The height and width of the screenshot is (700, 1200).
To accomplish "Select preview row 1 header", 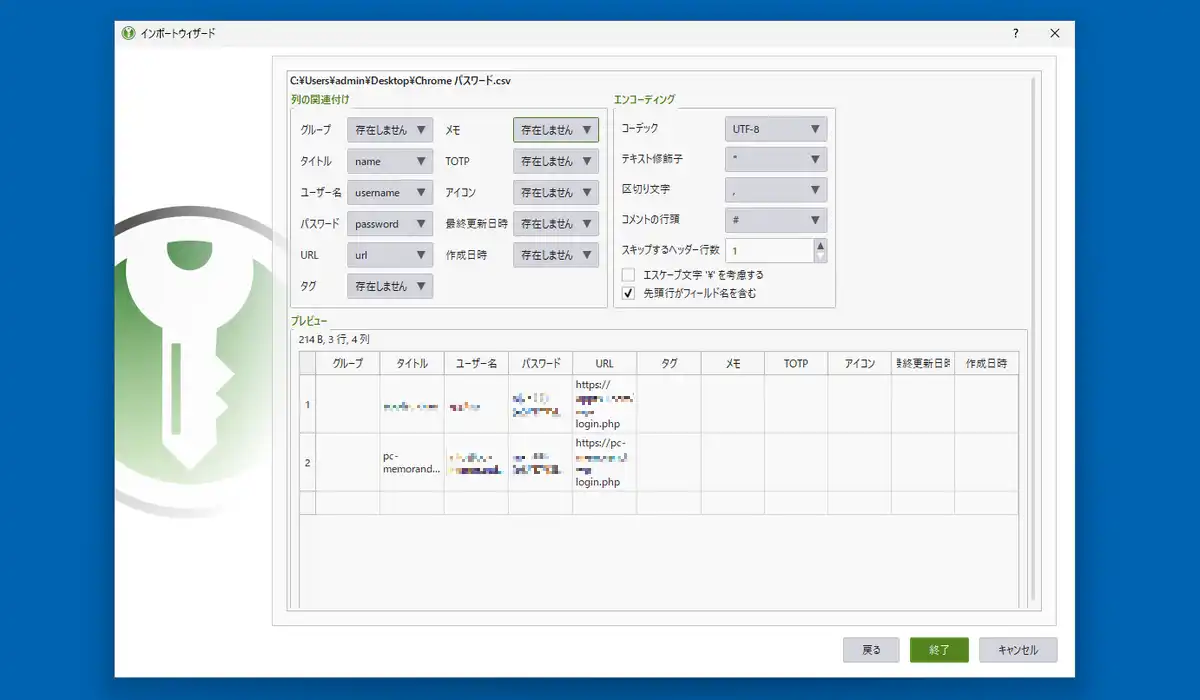I will pos(308,404).
